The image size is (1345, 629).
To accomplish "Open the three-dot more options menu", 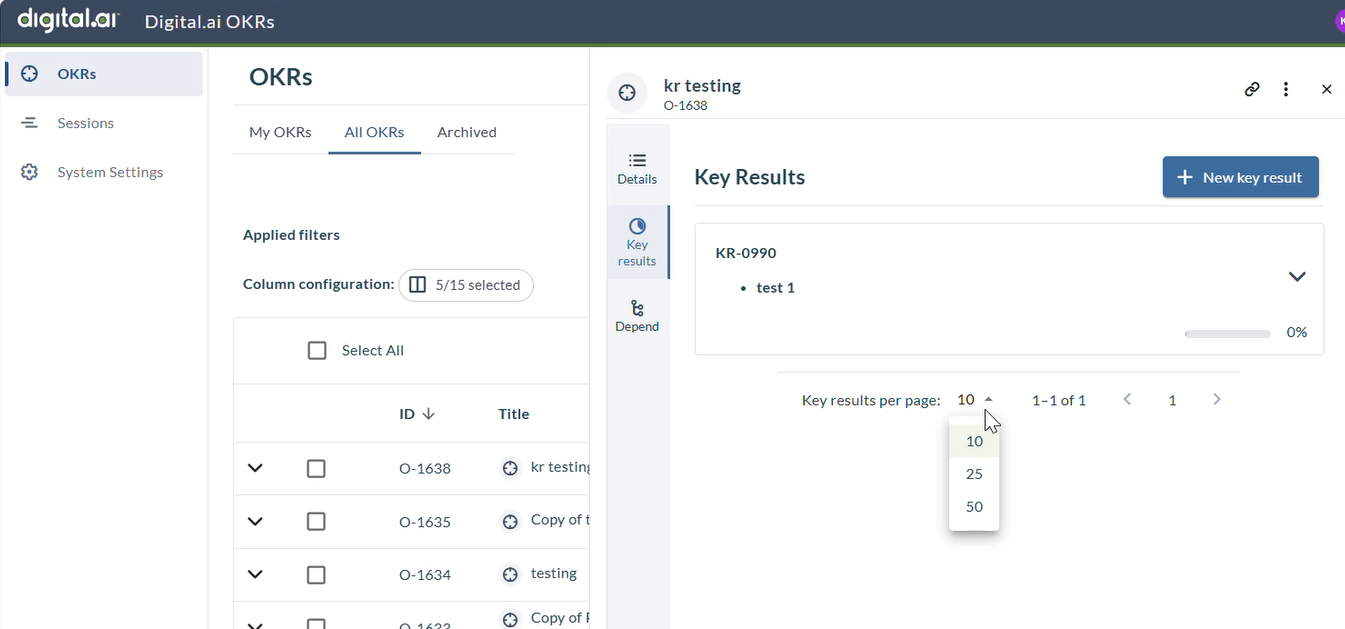I will click(x=1286, y=89).
